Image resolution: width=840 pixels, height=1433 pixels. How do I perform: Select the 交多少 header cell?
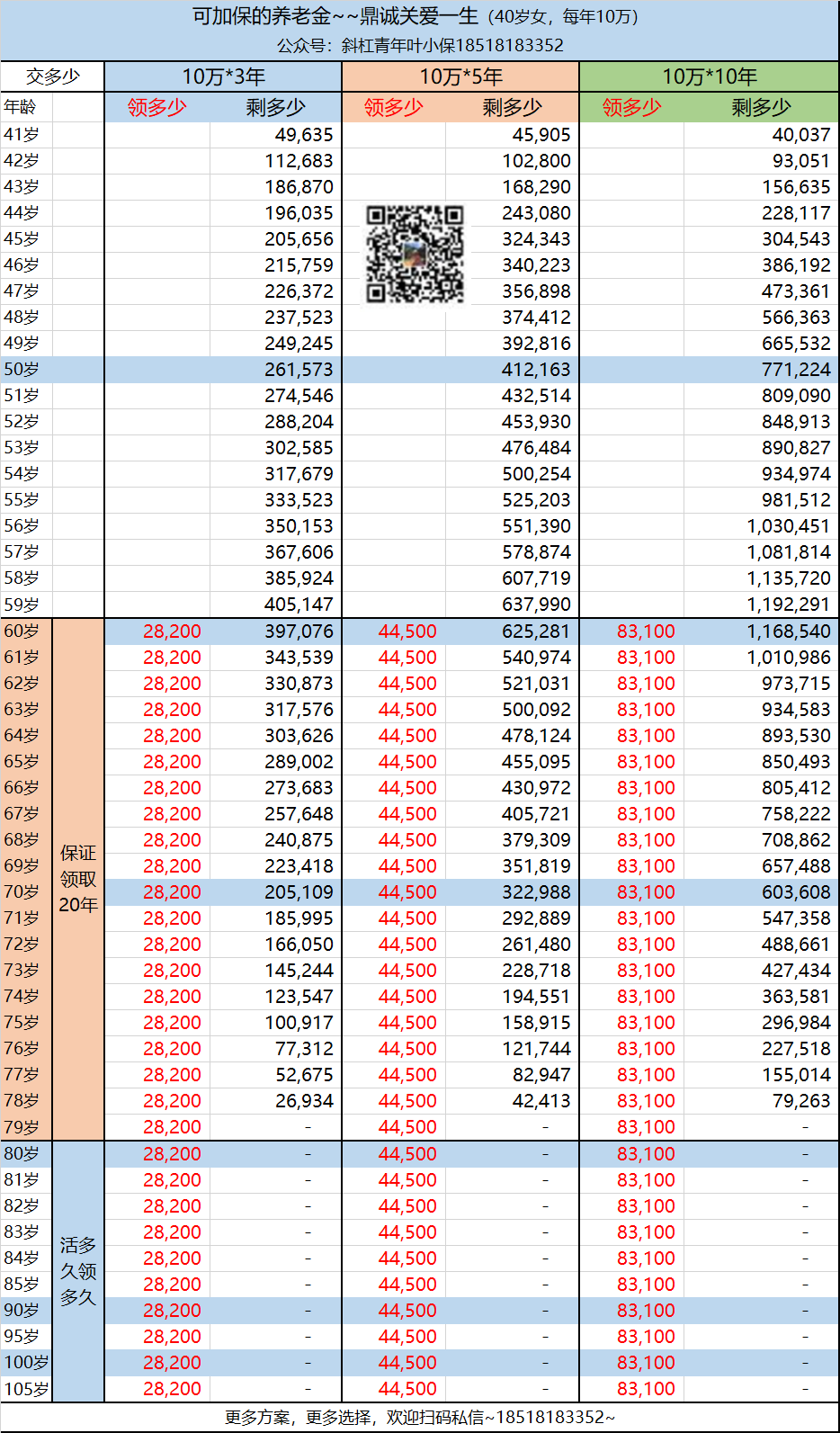pos(53,76)
